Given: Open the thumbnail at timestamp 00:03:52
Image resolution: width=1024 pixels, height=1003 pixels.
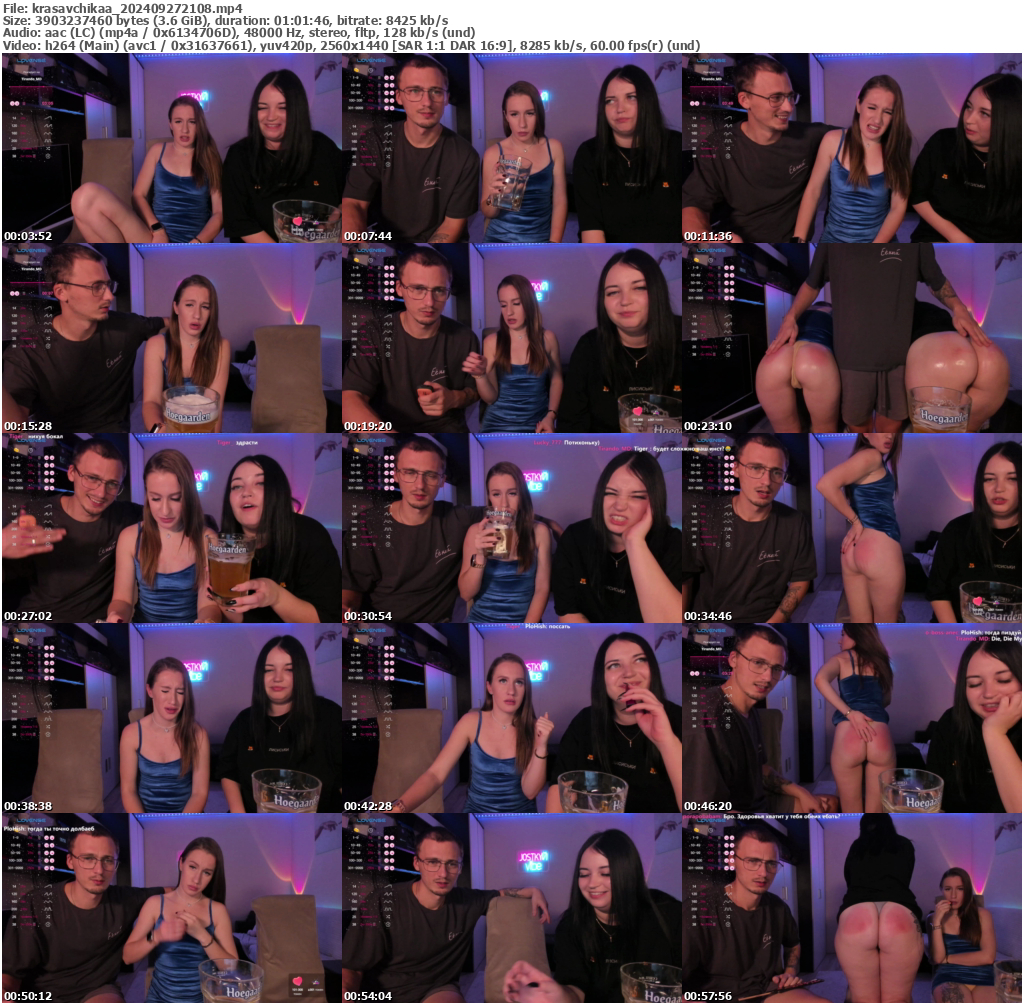Looking at the screenshot, I should tap(171, 148).
